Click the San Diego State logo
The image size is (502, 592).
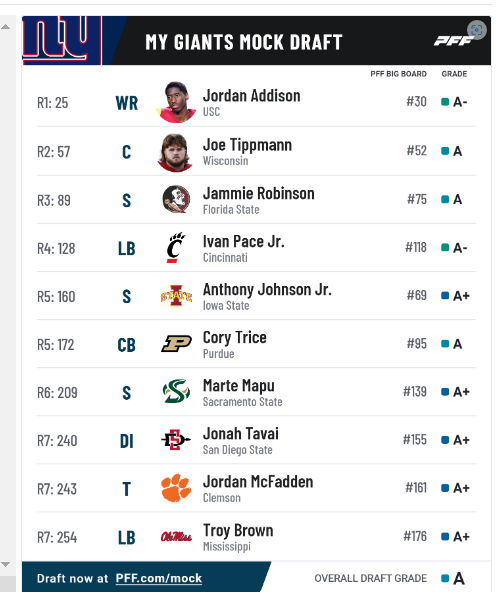coord(176,440)
